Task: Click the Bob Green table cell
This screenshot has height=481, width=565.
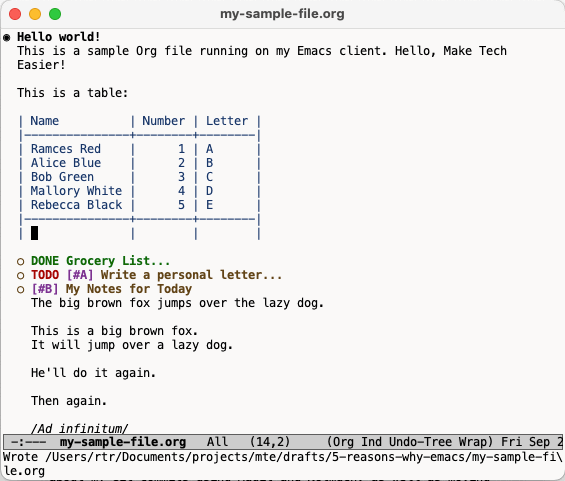Action: [62, 177]
